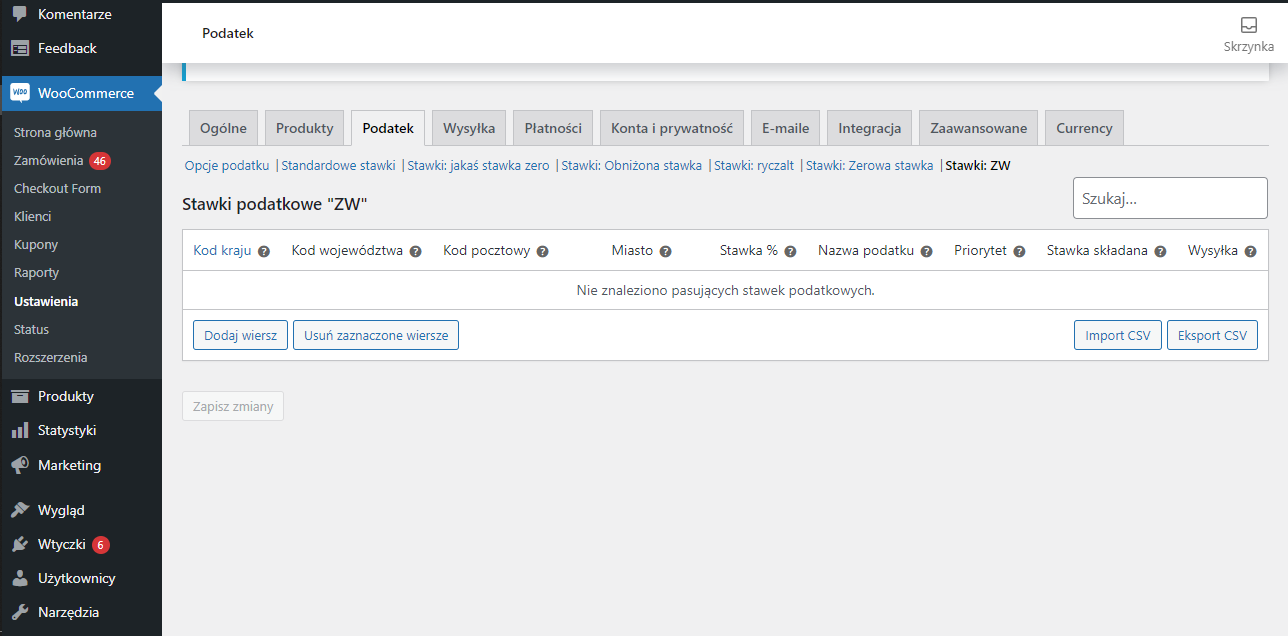The height and width of the screenshot is (636, 1288).
Task: Switch to the Wysyłka tab
Action: [x=468, y=127]
